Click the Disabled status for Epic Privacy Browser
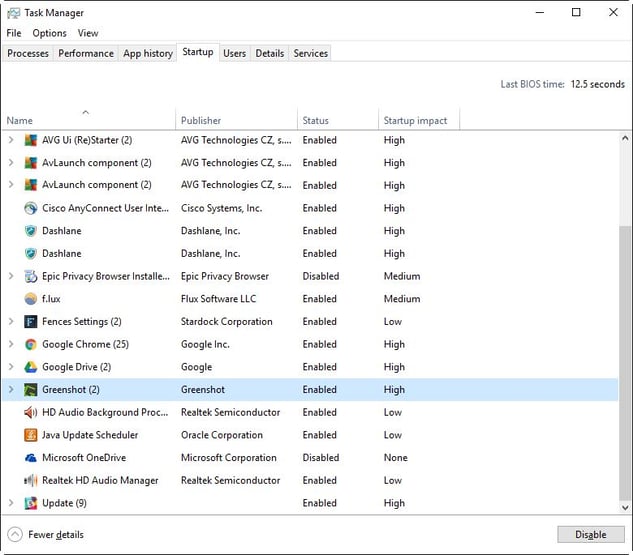633x555 pixels. 321,276
